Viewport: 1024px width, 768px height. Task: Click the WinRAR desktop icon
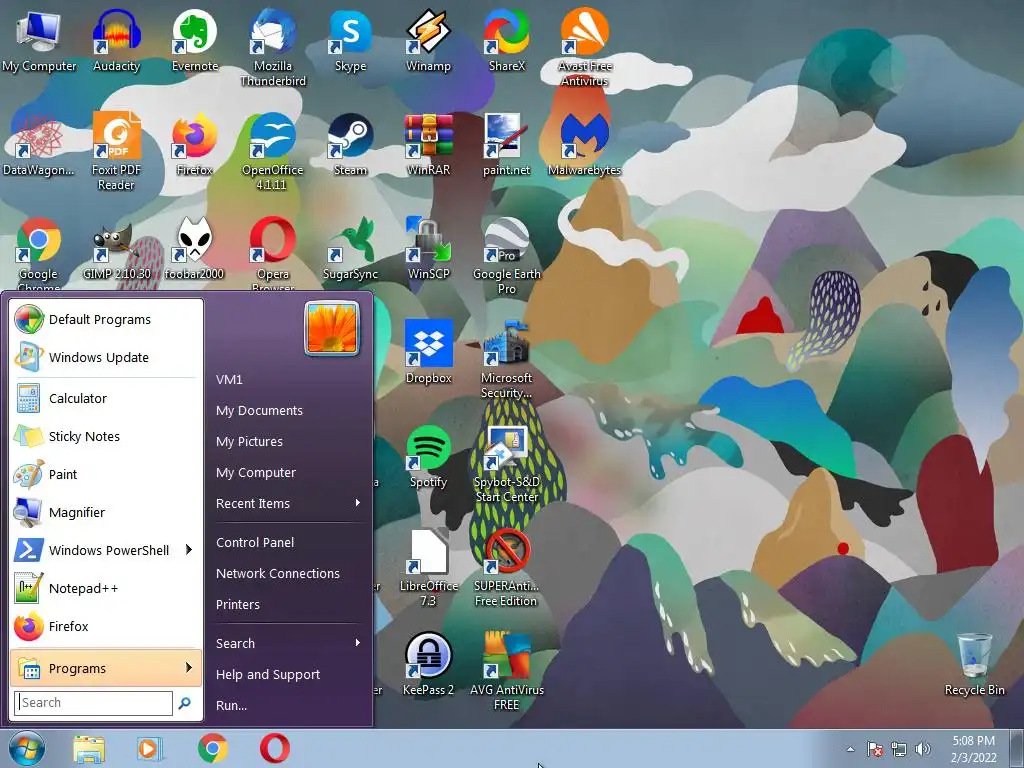(x=428, y=144)
